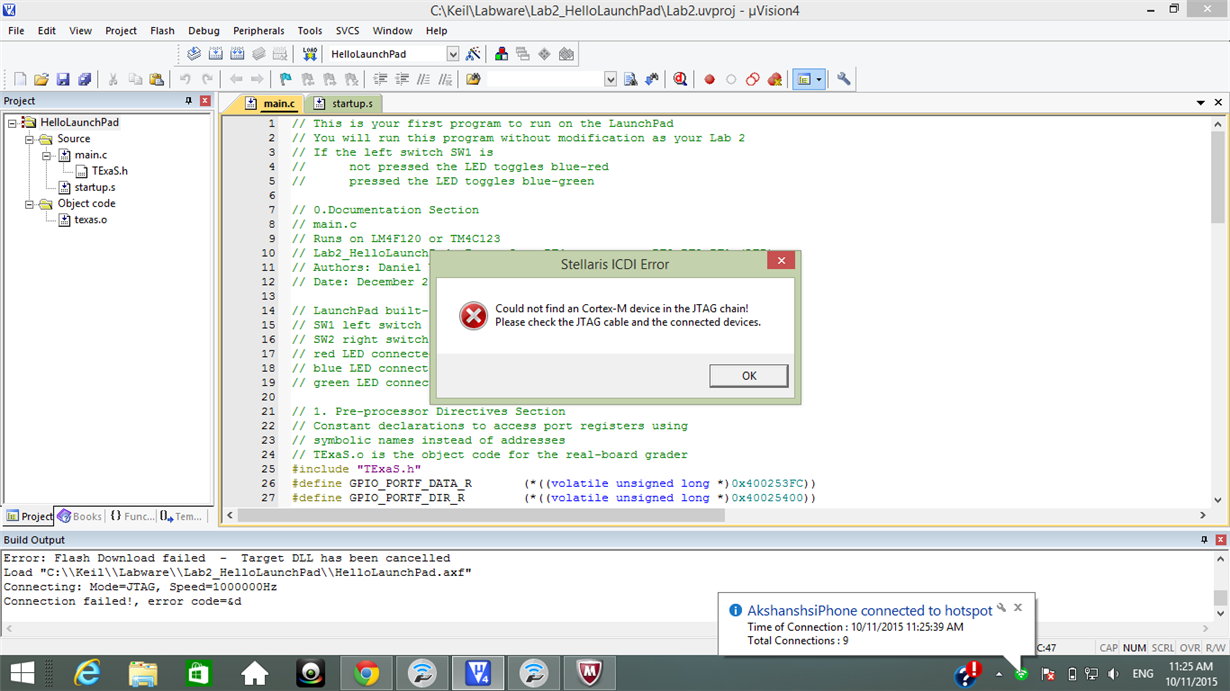
Task: Switch to the Functions panel tab
Action: click(x=132, y=516)
